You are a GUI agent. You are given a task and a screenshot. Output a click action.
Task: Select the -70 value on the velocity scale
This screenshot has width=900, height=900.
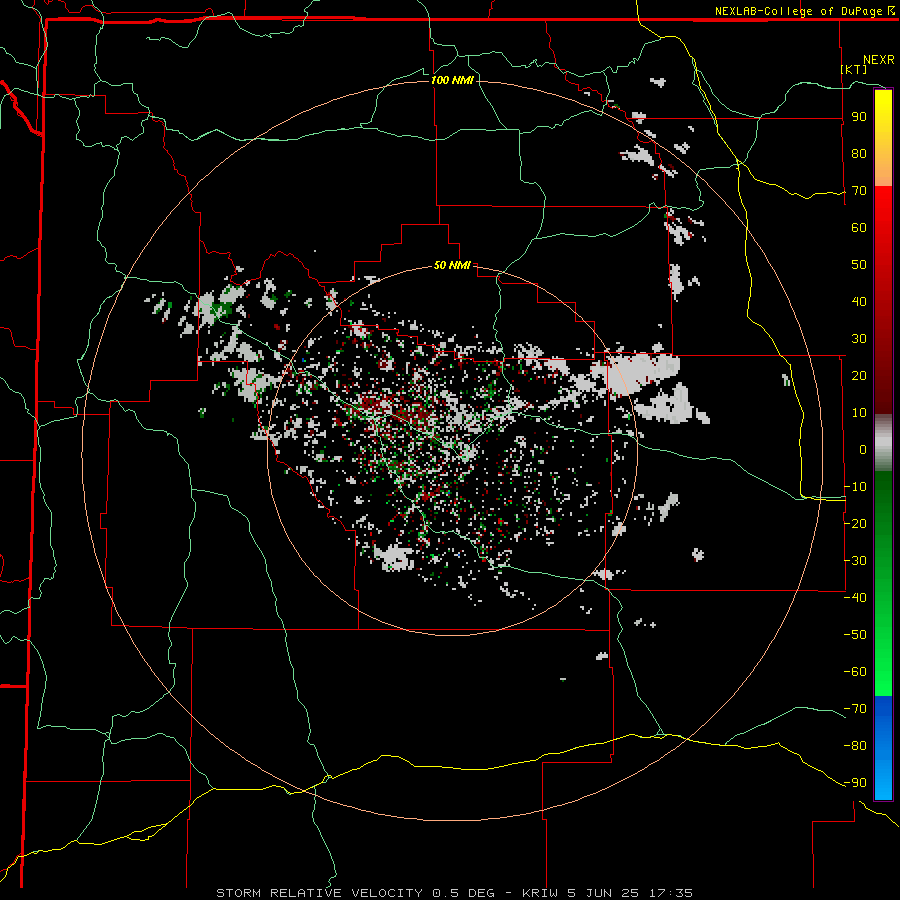pos(855,709)
